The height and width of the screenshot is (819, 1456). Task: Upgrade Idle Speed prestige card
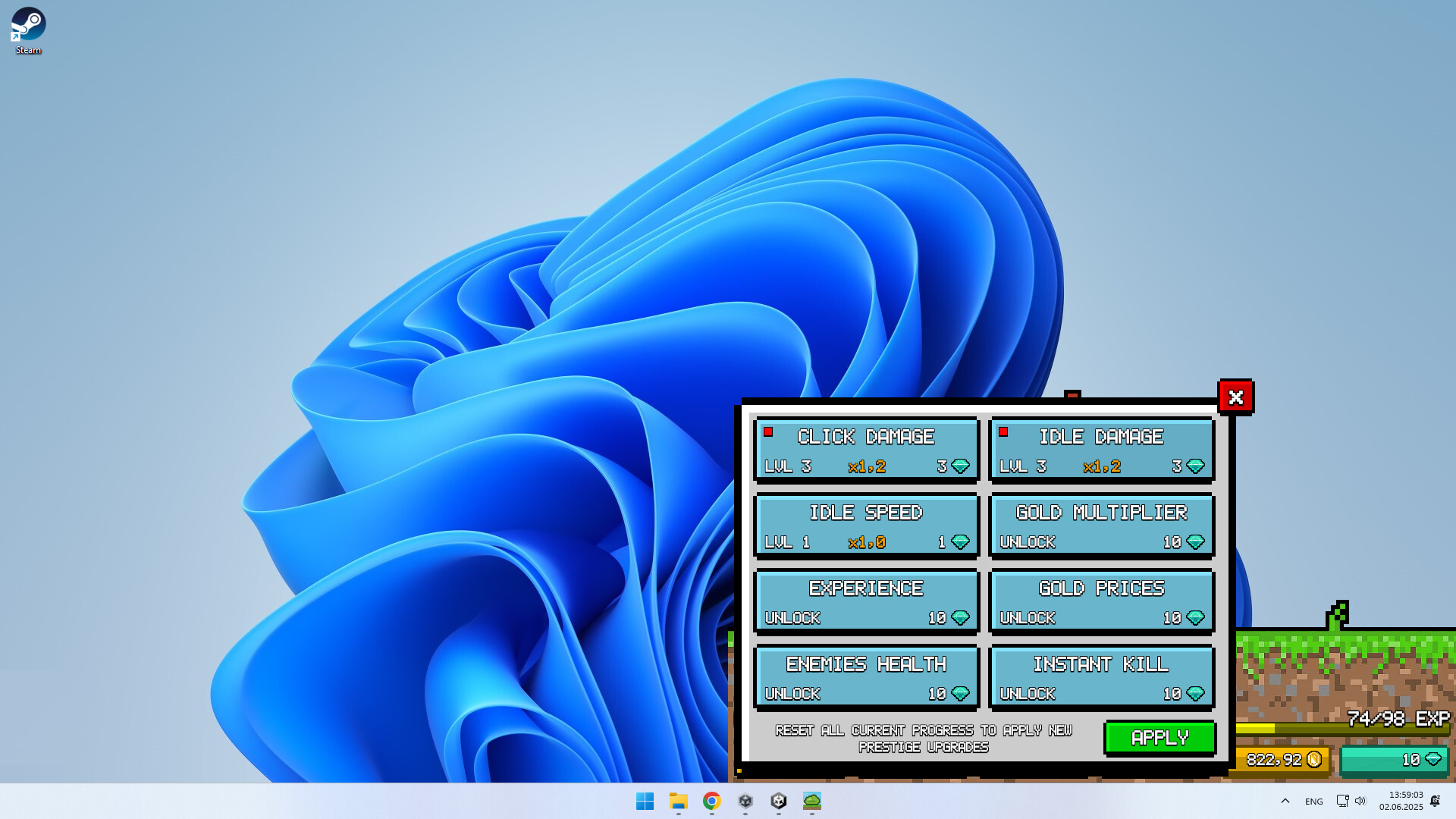(866, 526)
